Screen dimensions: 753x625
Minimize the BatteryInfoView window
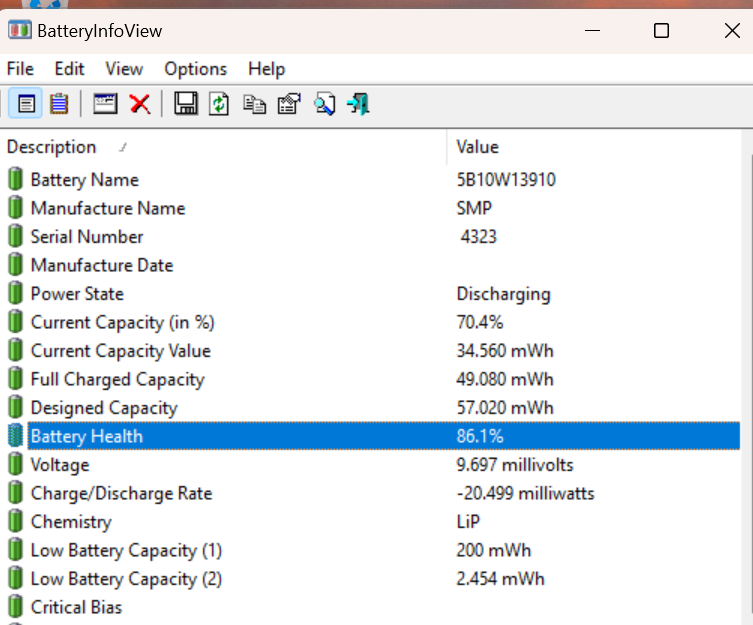[592, 31]
